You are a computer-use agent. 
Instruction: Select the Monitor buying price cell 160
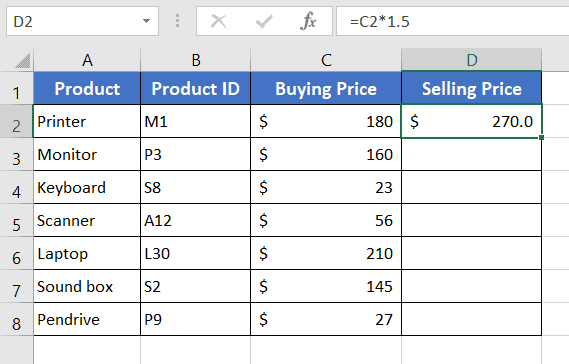click(326, 154)
